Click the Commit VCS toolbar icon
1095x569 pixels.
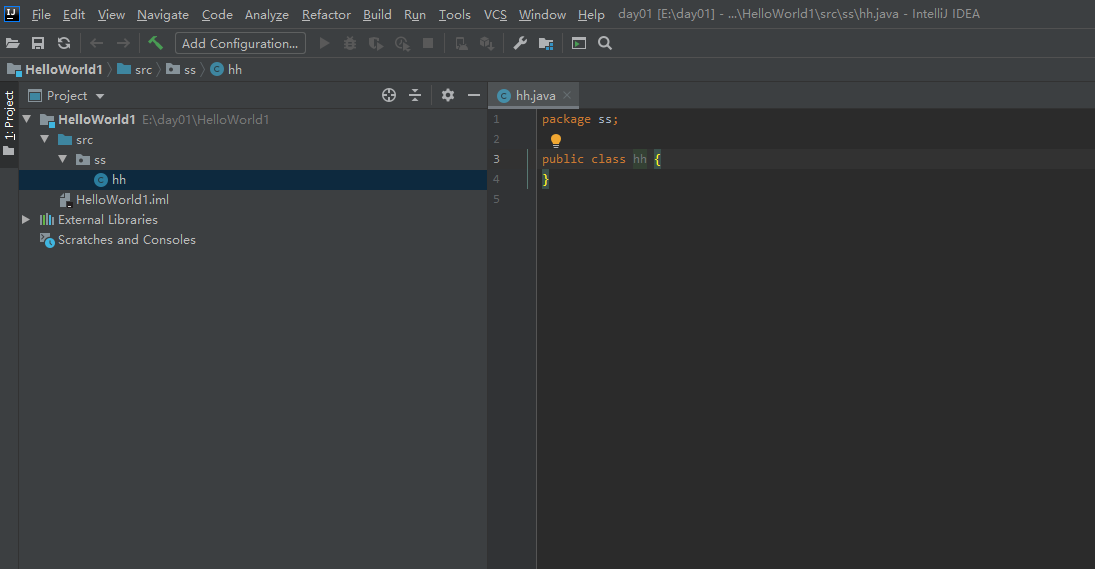pyautogui.click(x=487, y=43)
